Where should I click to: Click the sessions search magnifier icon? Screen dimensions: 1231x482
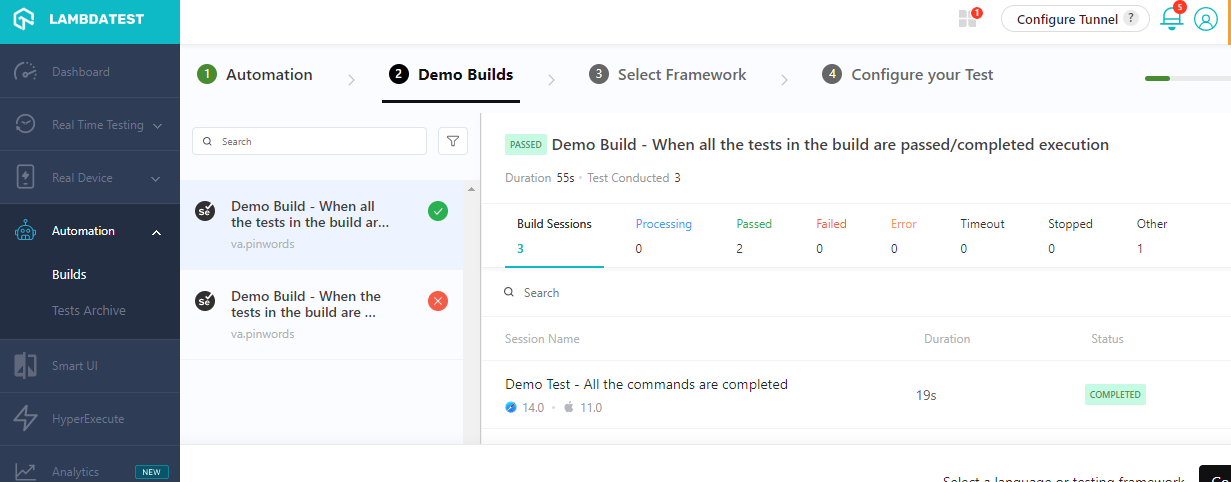click(x=510, y=293)
